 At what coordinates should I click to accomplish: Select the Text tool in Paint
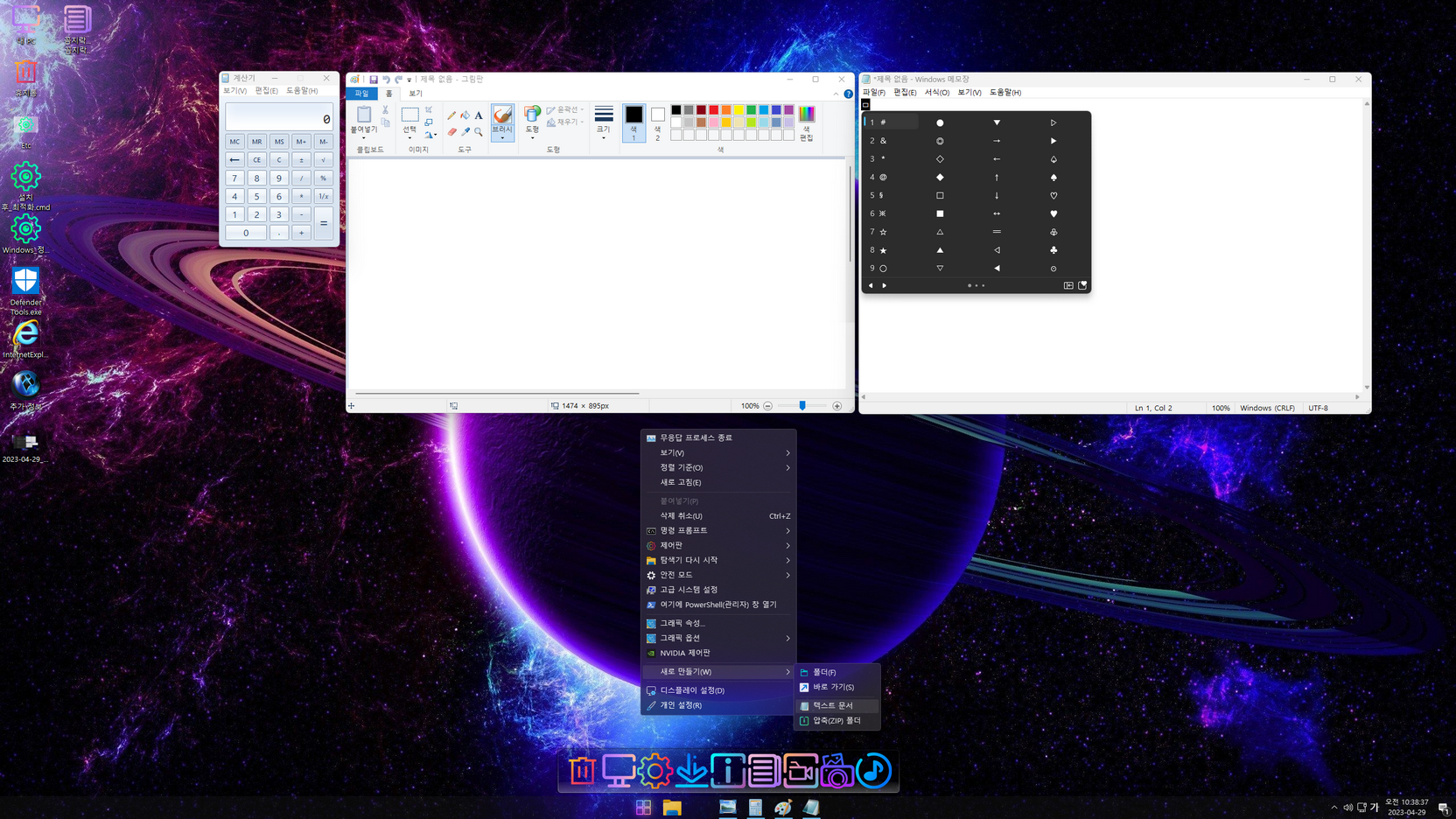[479, 115]
